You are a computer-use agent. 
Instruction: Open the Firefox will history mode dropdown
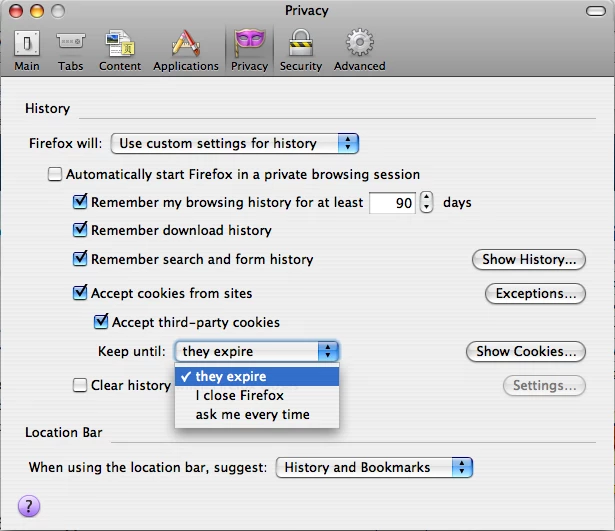(x=235, y=144)
